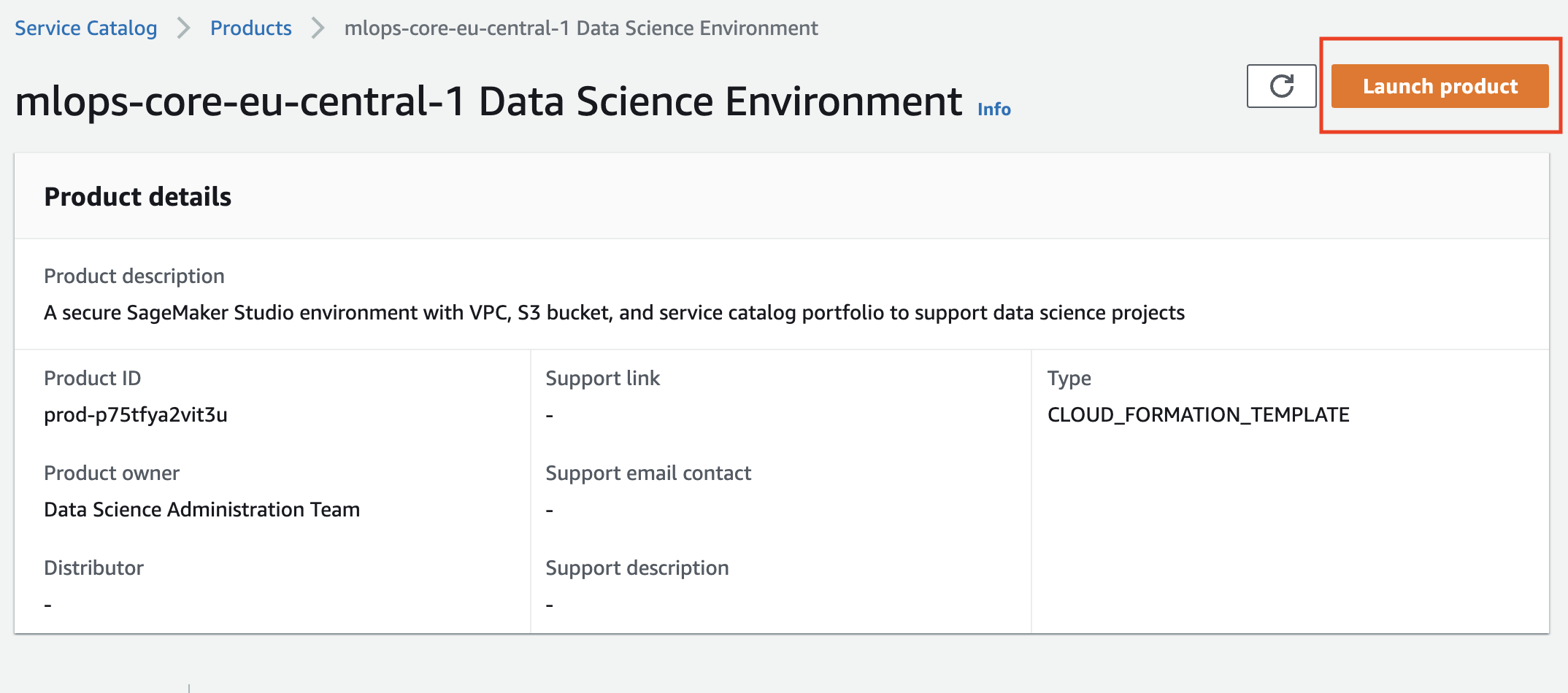Viewport: 1568px width, 693px height.
Task: Click the large page title heading
Action: coord(488,101)
